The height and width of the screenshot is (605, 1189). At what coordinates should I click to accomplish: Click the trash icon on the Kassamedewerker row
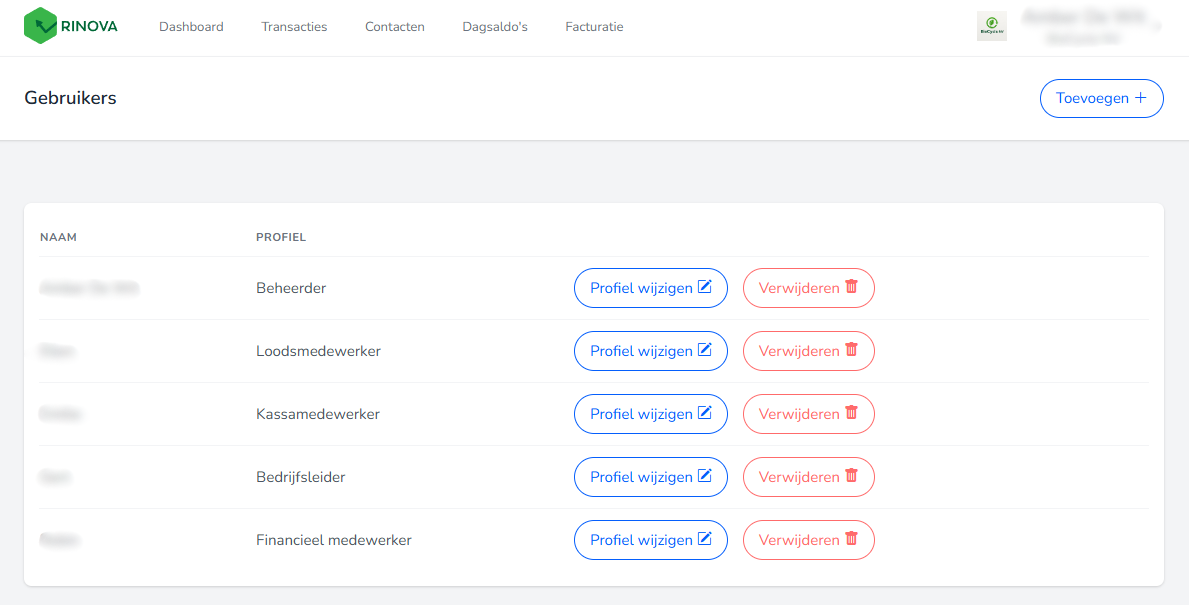(851, 413)
